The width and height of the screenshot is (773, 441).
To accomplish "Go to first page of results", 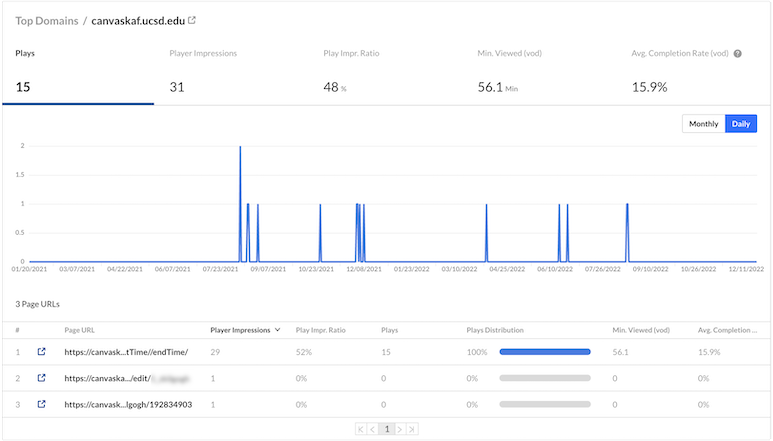I will coord(361,429).
